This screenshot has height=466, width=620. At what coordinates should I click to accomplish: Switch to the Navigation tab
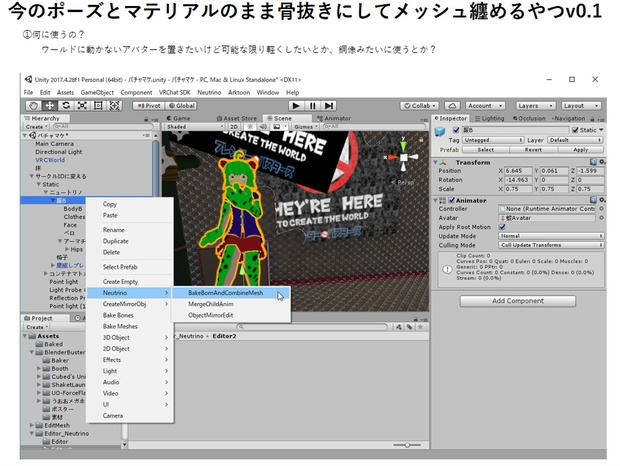569,118
